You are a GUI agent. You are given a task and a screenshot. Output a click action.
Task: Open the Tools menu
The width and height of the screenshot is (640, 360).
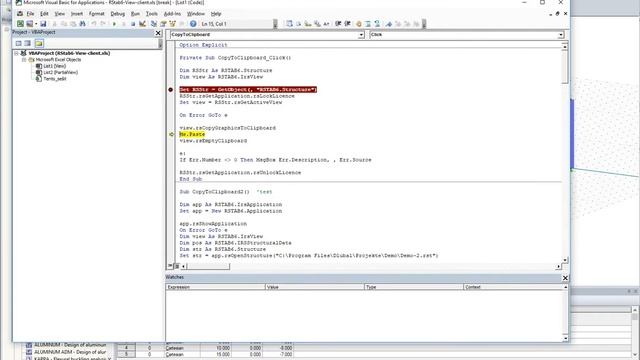click(151, 14)
